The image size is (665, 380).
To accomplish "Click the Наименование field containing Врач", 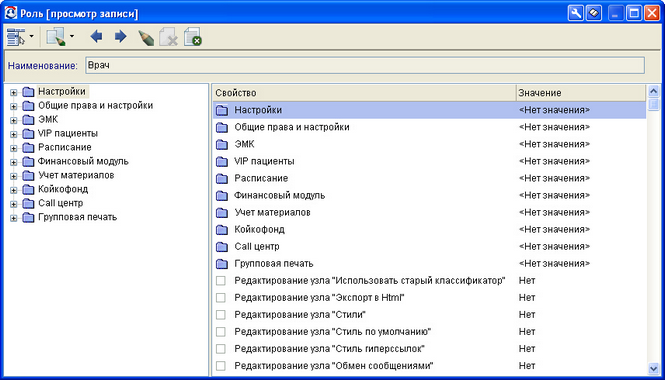I will coord(365,65).
